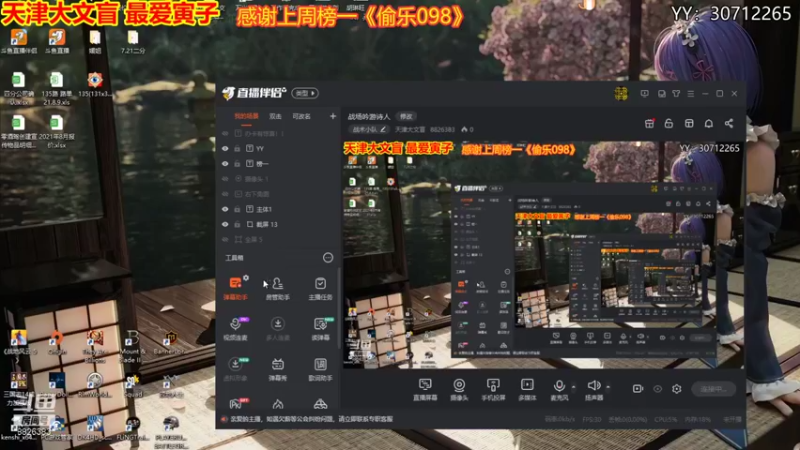Click the 修改 title button
The image size is (800, 450).
[406, 117]
